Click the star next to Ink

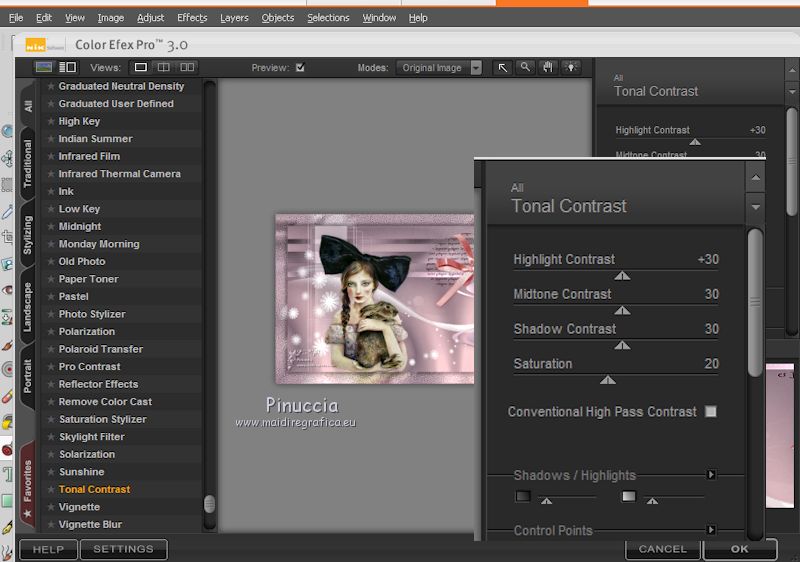coord(51,191)
